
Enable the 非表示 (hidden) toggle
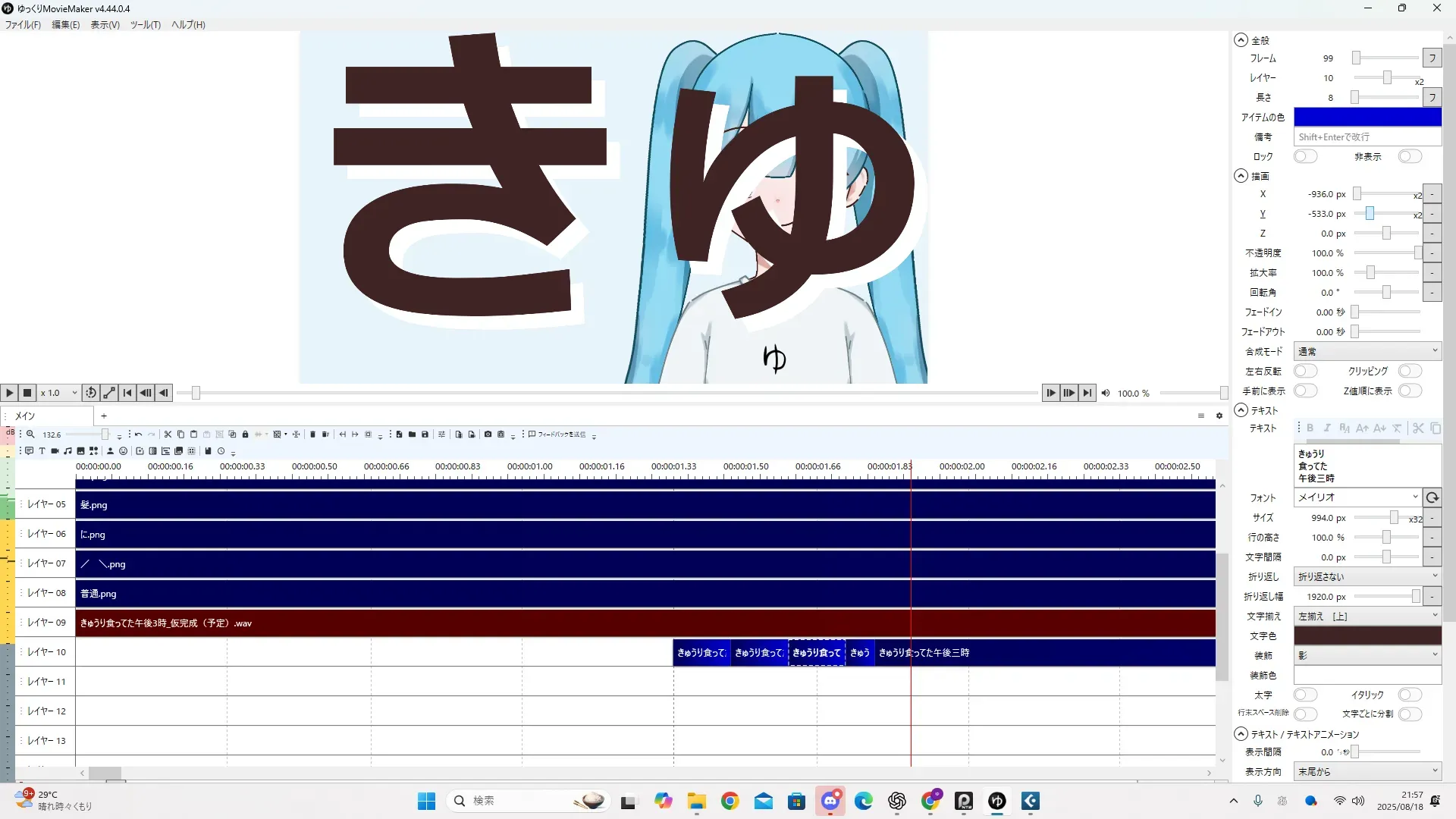(1409, 156)
